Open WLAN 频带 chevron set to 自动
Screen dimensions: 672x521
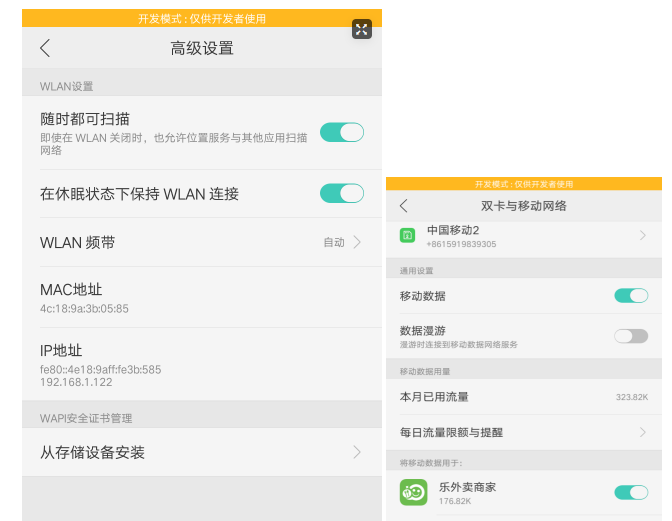point(356,242)
